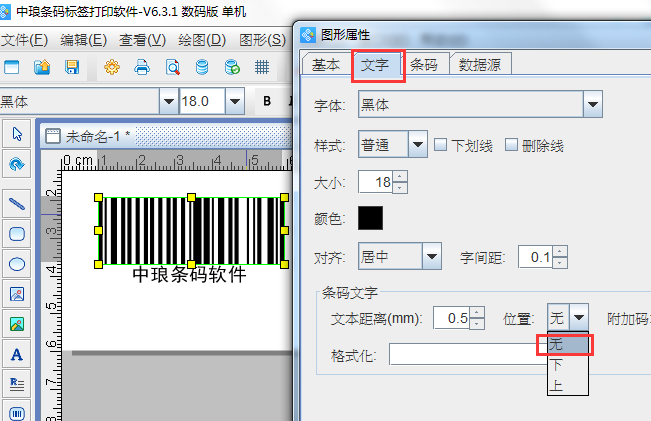Expand the 字体 font dropdown in dialog
This screenshot has height=421, width=651.
592,103
